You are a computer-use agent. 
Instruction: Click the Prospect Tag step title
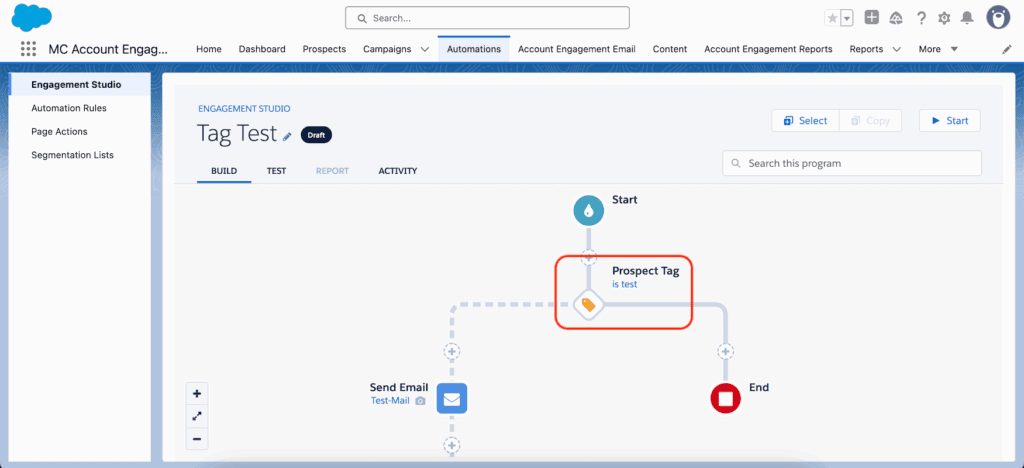(645, 271)
